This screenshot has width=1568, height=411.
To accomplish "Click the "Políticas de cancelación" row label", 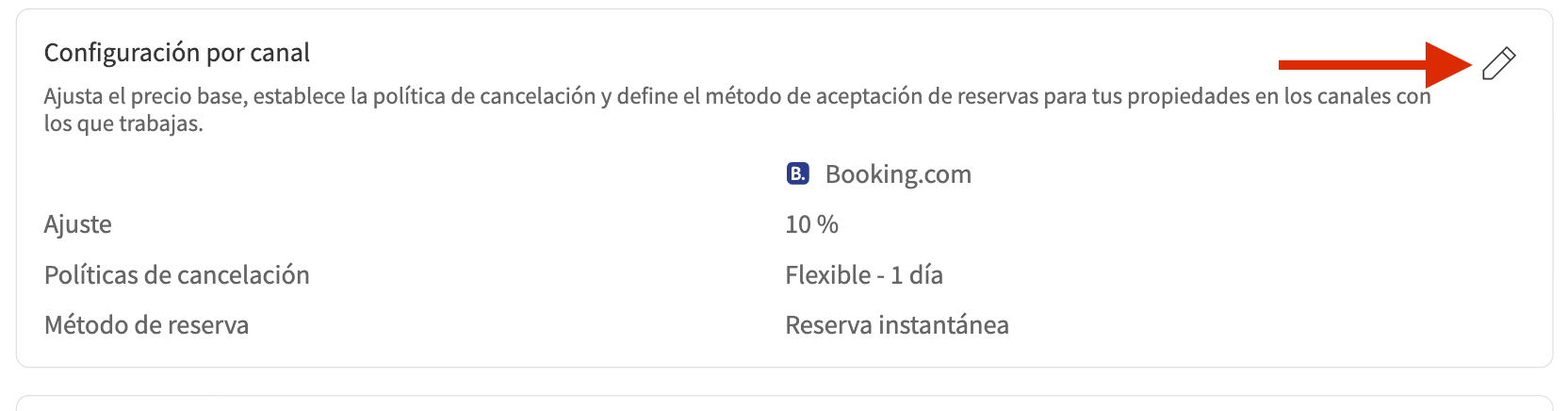I will pos(177,275).
